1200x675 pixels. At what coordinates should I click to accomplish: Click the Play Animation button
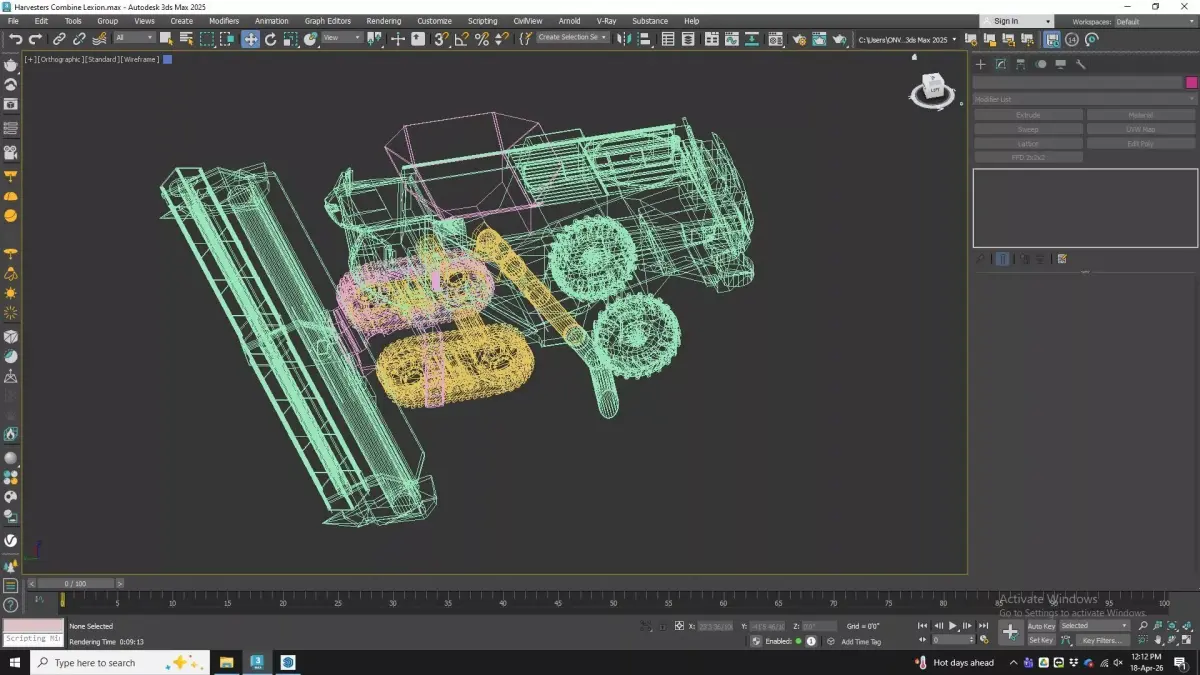click(x=952, y=626)
